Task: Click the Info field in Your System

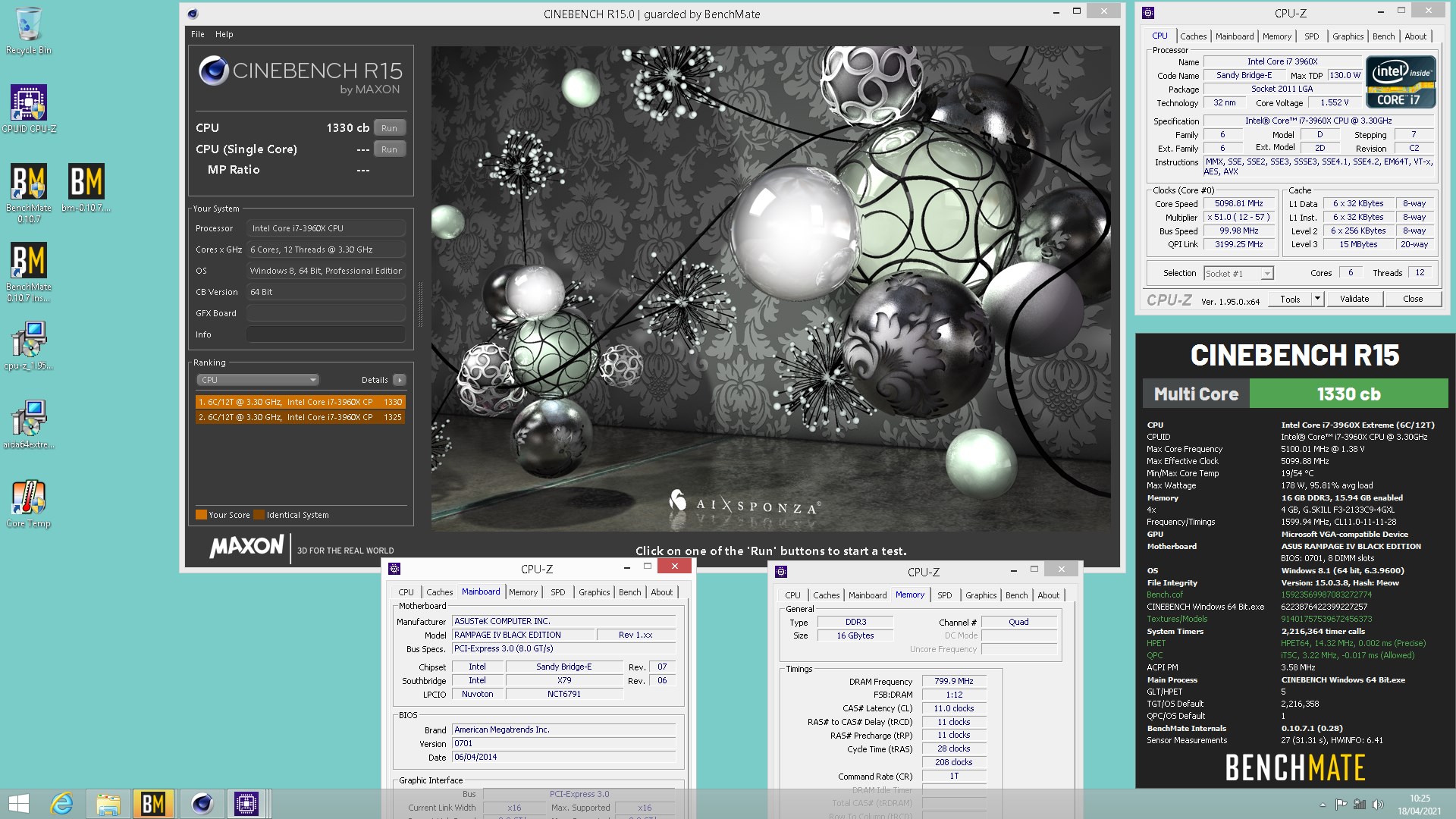Action: pyautogui.click(x=325, y=334)
